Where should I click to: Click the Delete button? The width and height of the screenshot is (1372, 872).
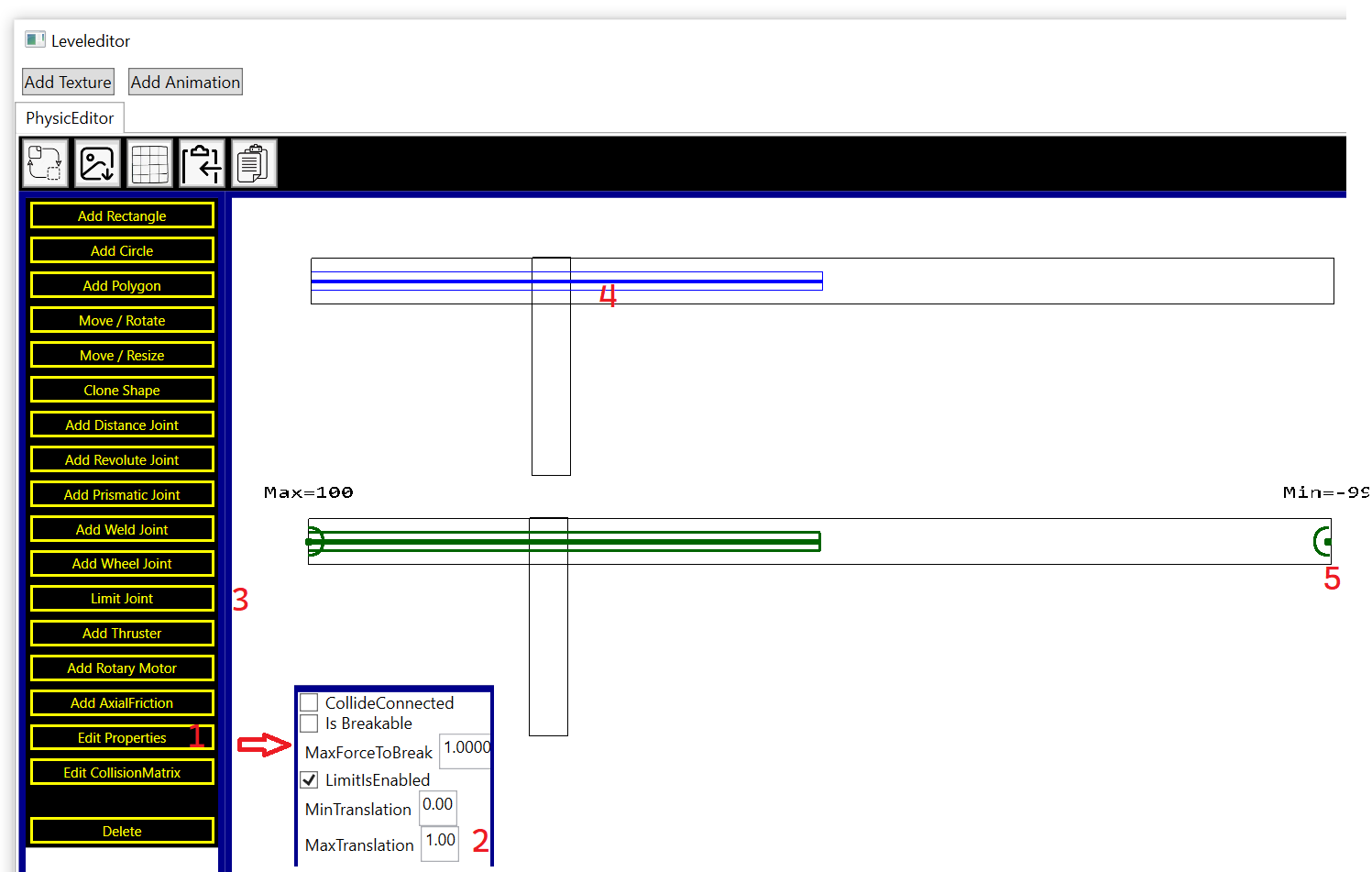[122, 831]
